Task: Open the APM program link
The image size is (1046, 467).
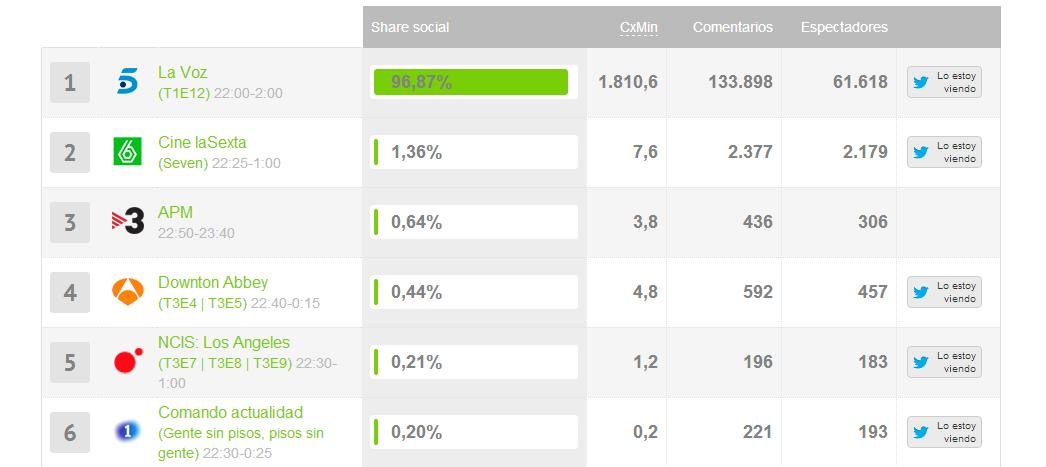Action: (x=175, y=213)
